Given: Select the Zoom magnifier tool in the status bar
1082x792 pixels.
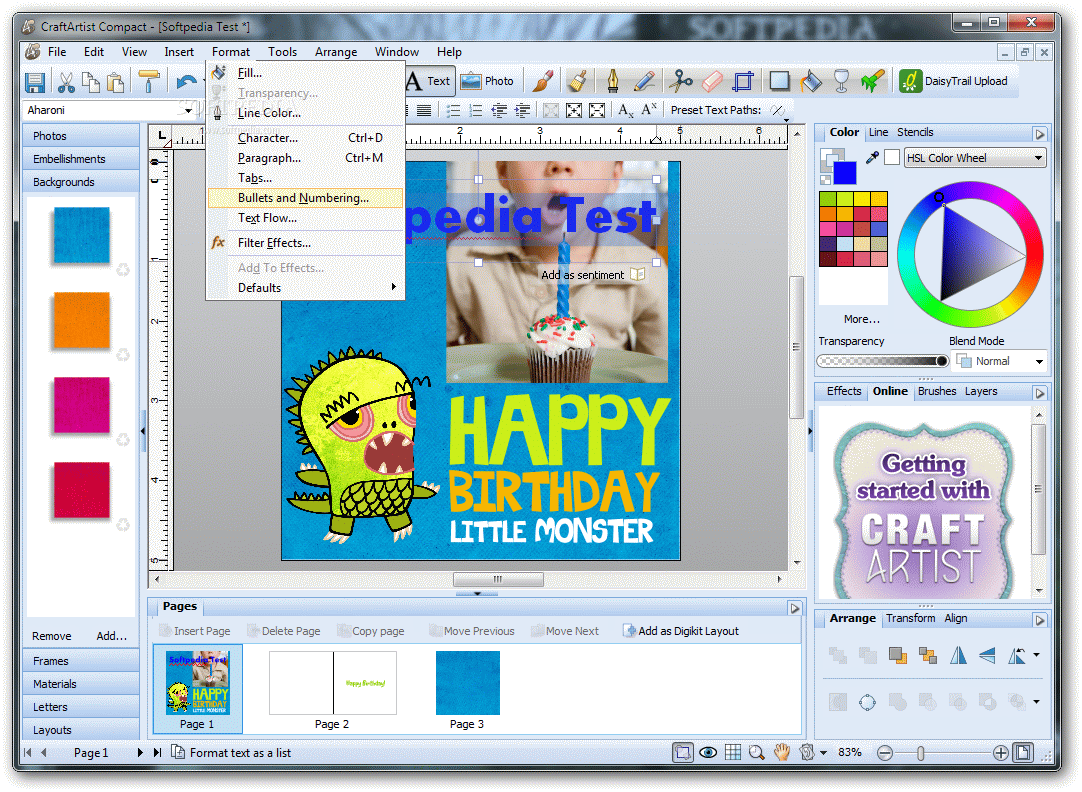Looking at the screenshot, I should [x=757, y=752].
